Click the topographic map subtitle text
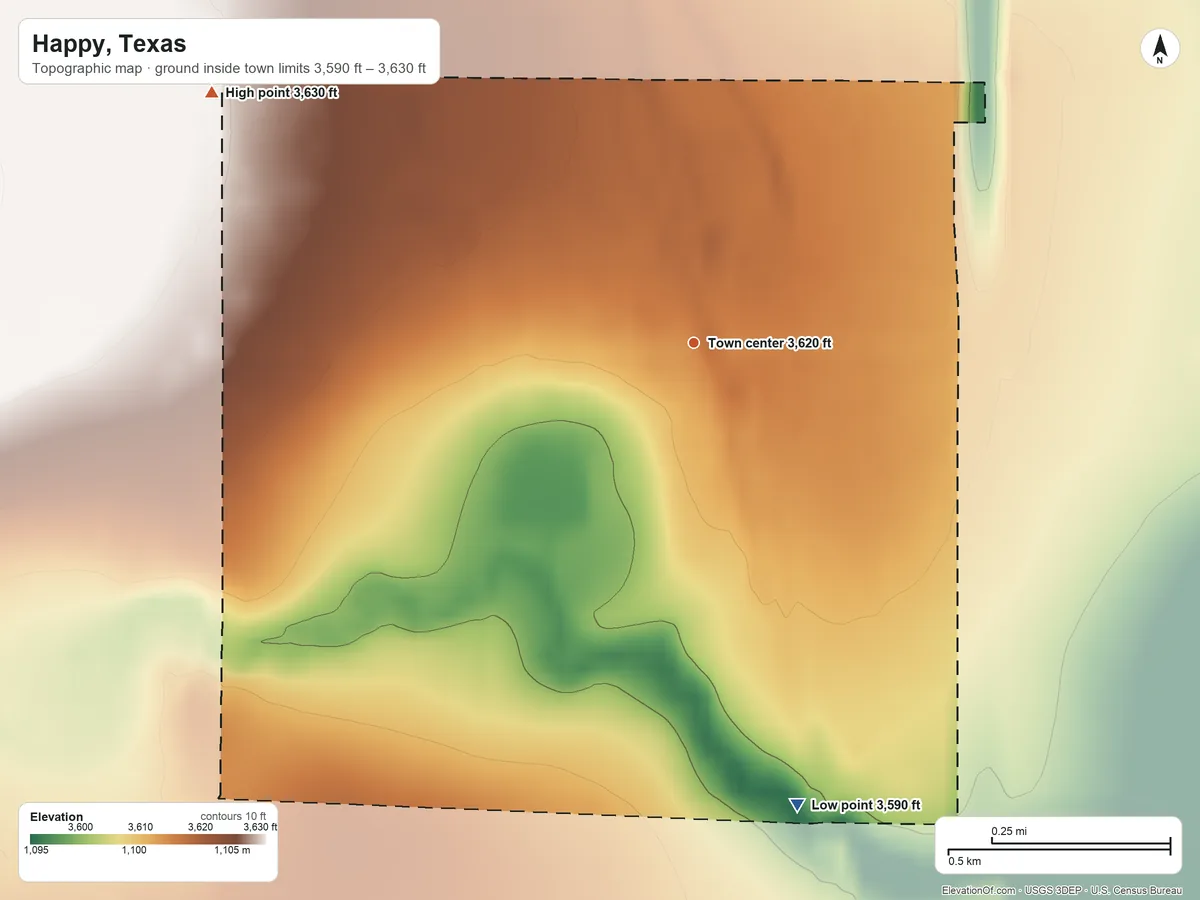 point(229,69)
